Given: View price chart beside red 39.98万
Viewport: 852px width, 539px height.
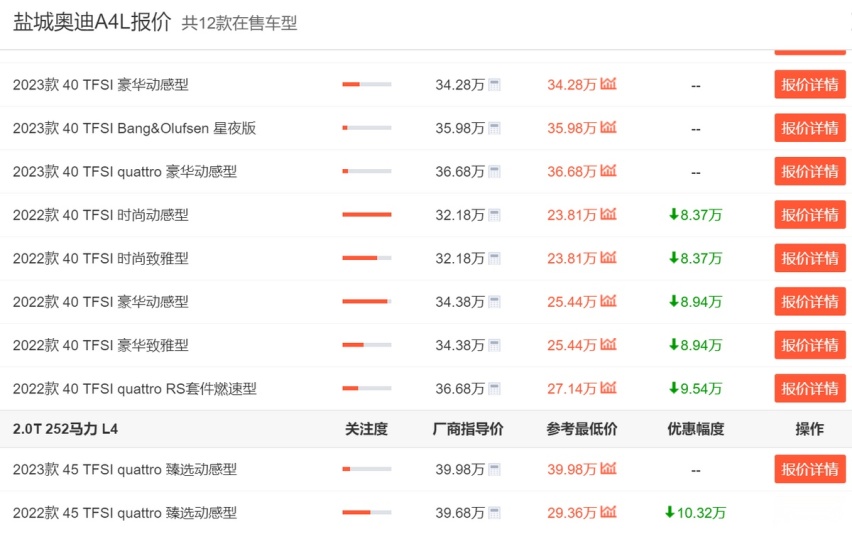Looking at the screenshot, I should (609, 468).
